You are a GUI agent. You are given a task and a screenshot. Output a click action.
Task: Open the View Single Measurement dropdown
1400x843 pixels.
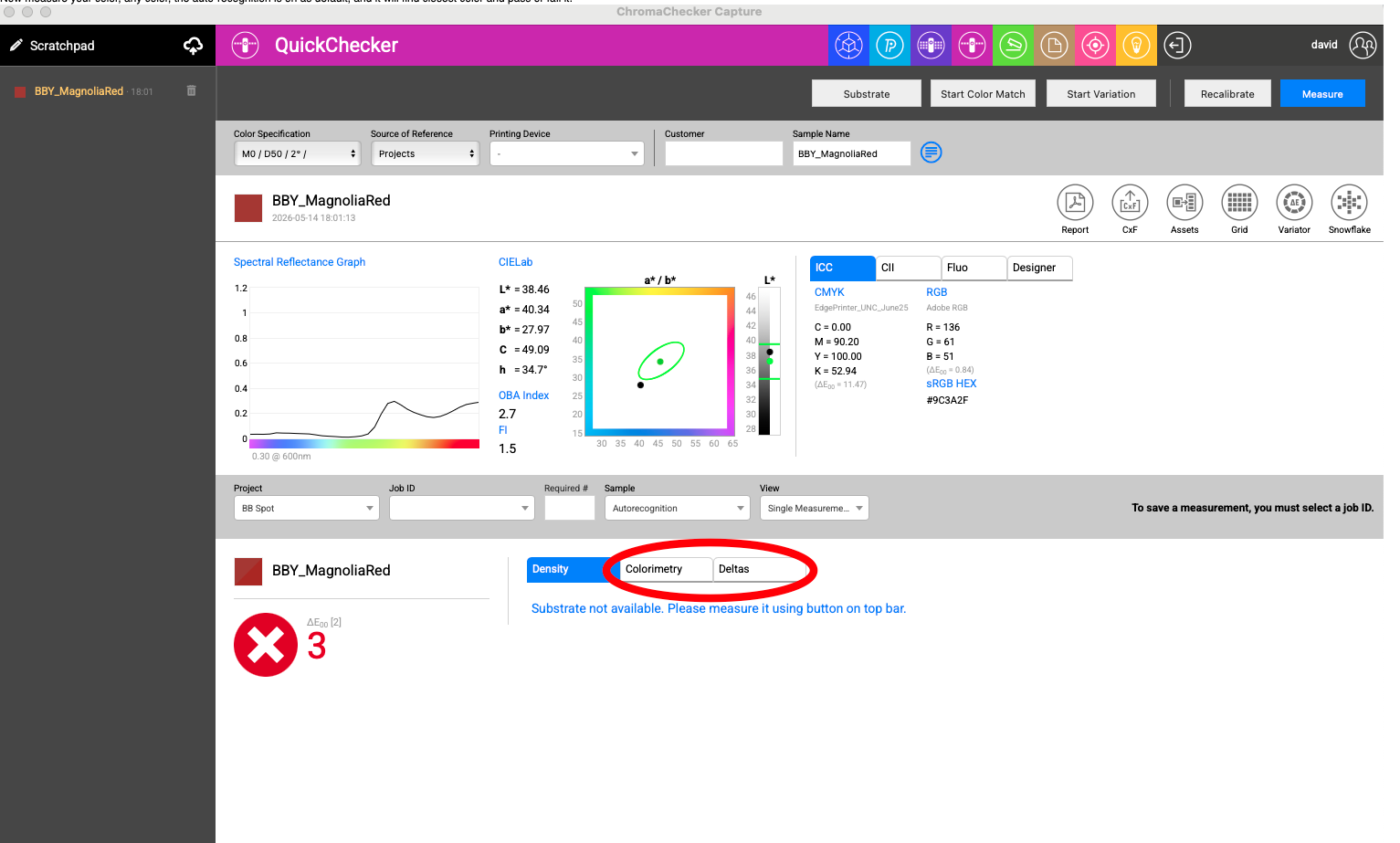pos(814,508)
